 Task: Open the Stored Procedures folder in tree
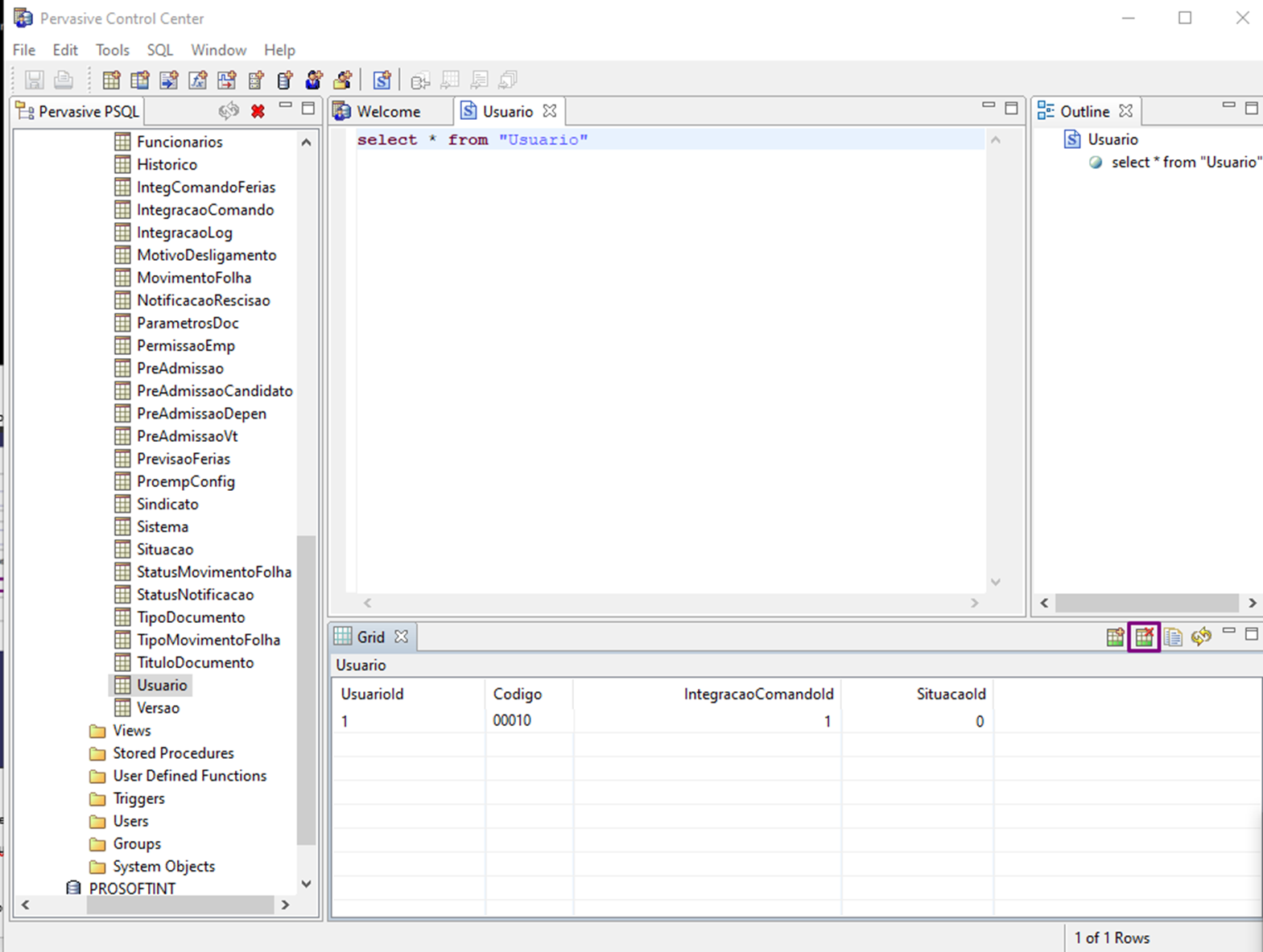[x=173, y=753]
